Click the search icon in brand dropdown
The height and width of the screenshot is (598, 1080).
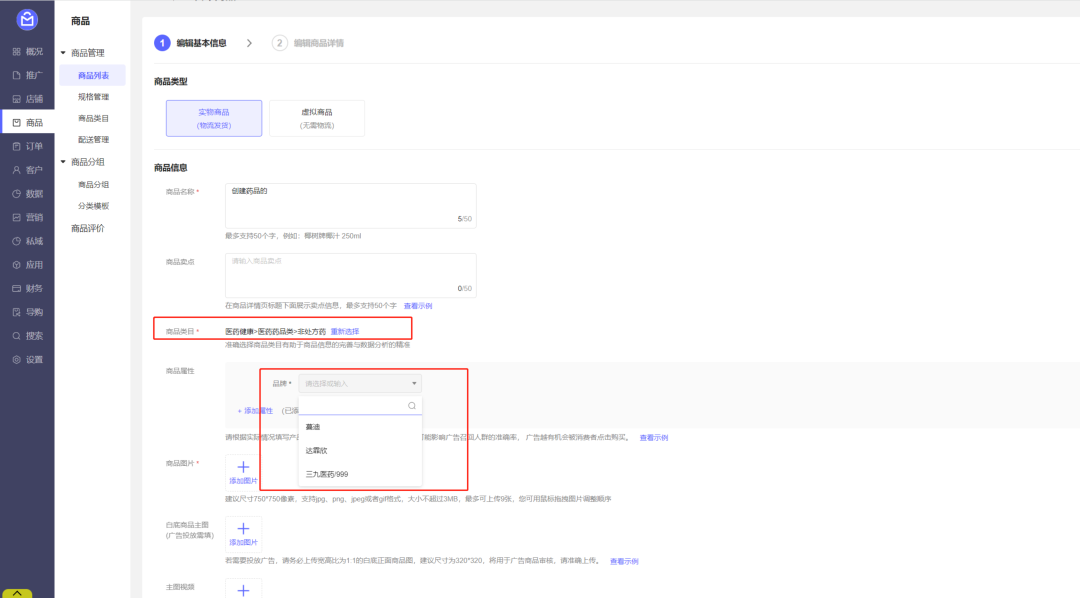pyautogui.click(x=411, y=406)
